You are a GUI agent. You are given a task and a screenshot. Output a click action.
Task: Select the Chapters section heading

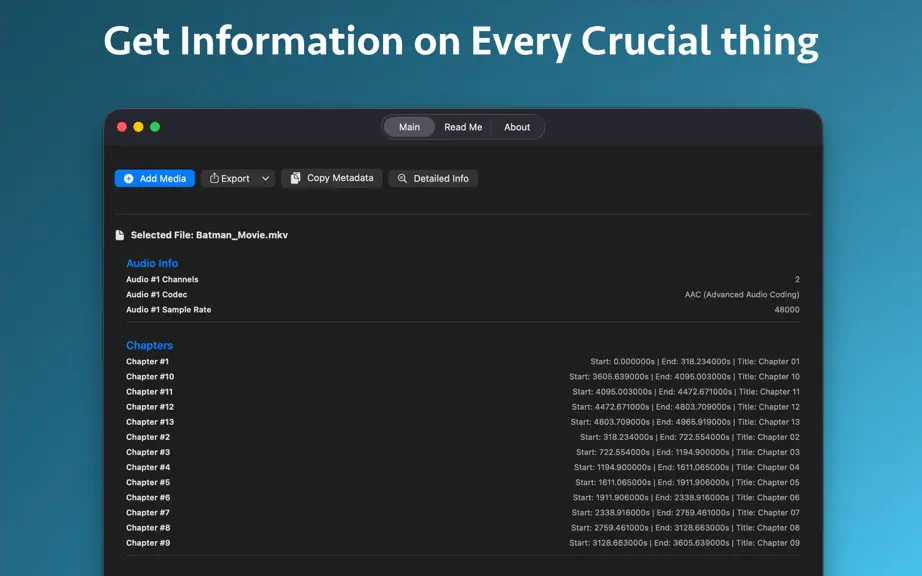149,346
